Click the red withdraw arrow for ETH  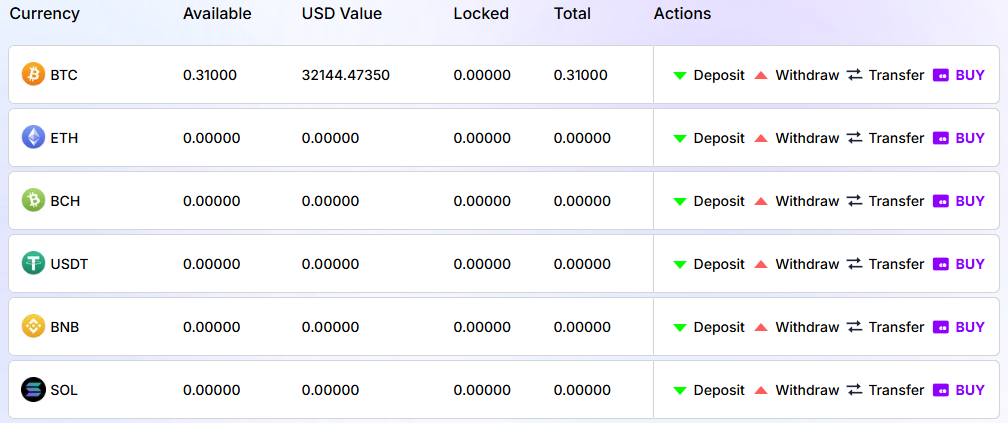pos(761,138)
